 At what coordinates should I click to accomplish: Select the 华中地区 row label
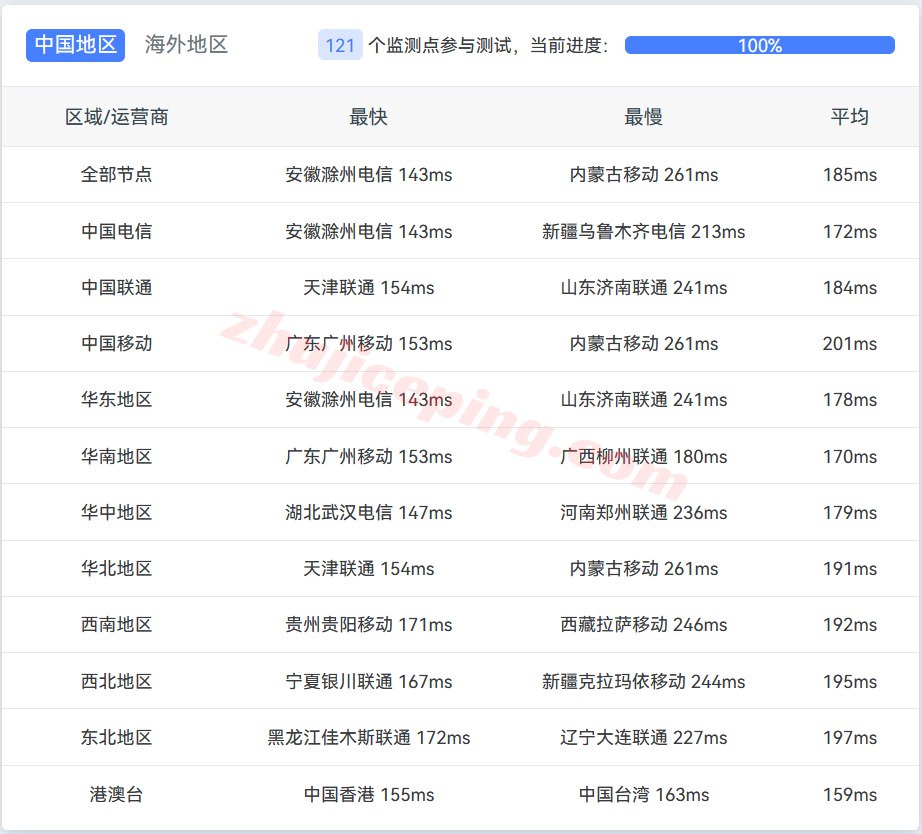pyautogui.click(x=116, y=512)
